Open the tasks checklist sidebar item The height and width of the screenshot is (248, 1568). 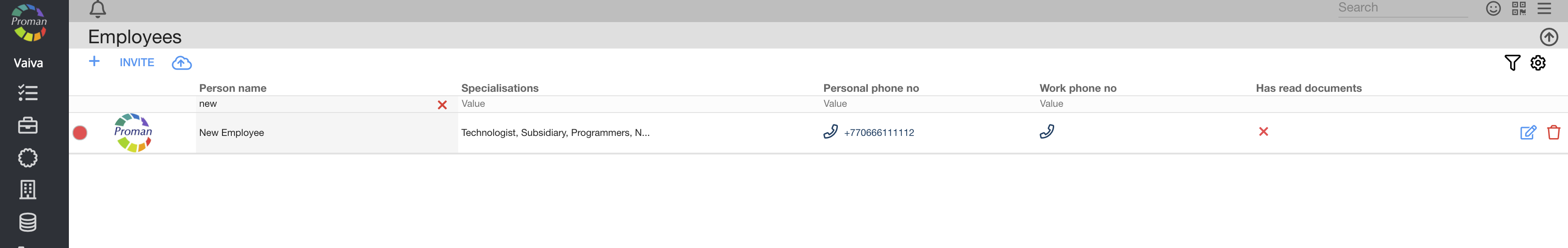pyautogui.click(x=28, y=93)
